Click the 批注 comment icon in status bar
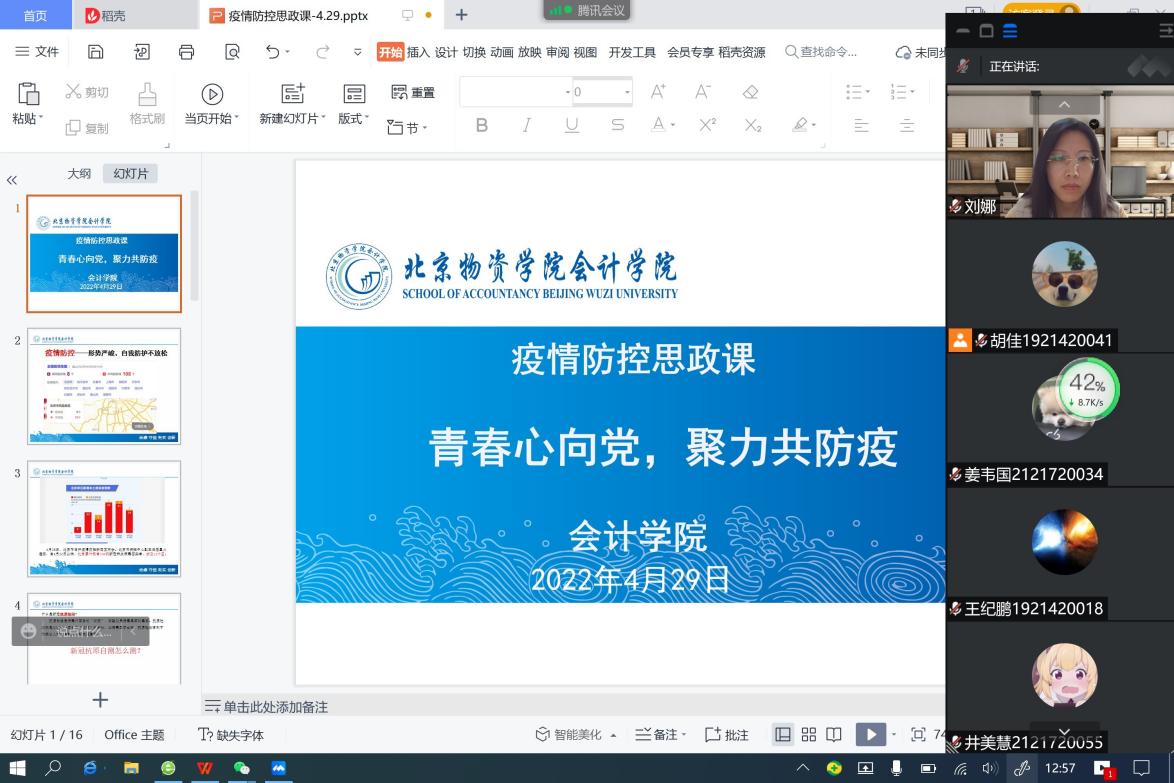 point(727,735)
